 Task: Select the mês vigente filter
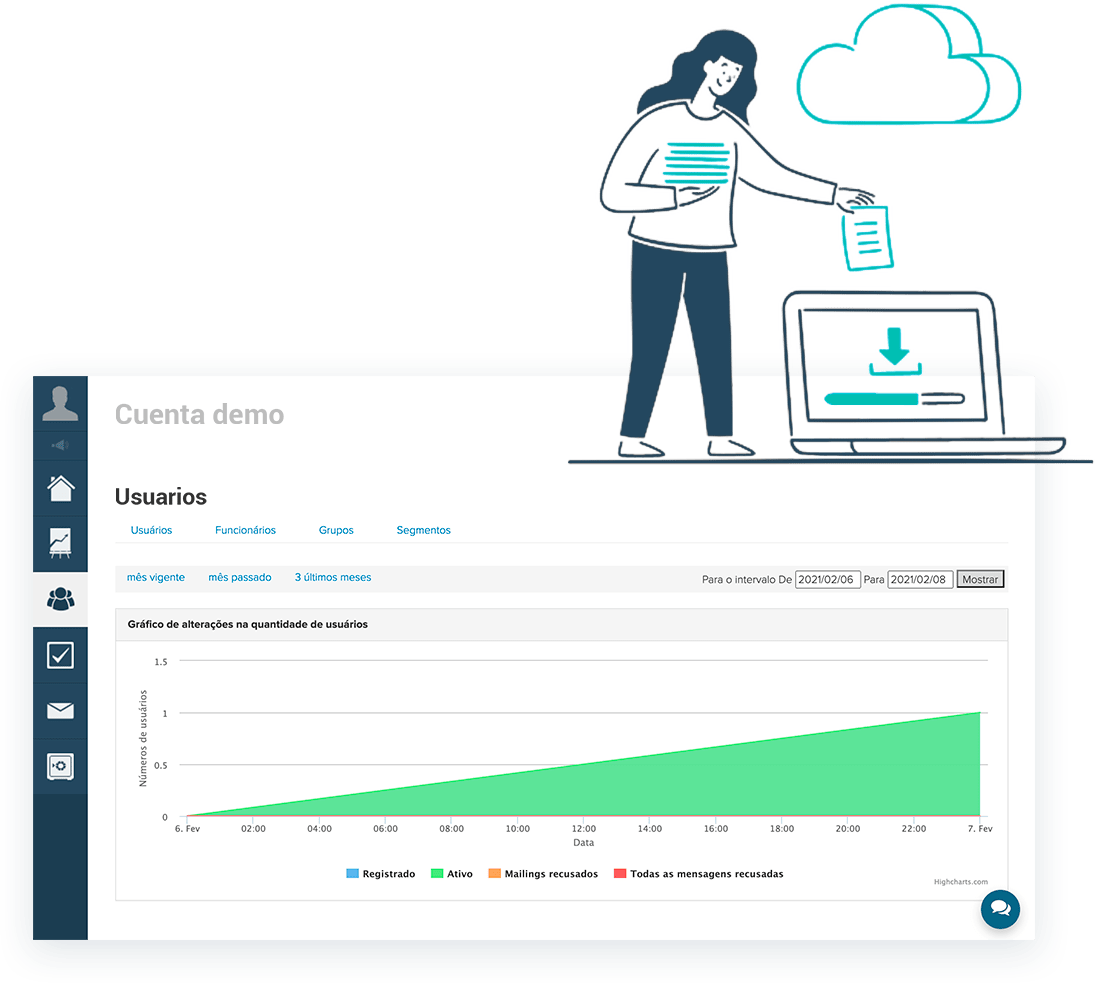pyautogui.click(x=156, y=577)
